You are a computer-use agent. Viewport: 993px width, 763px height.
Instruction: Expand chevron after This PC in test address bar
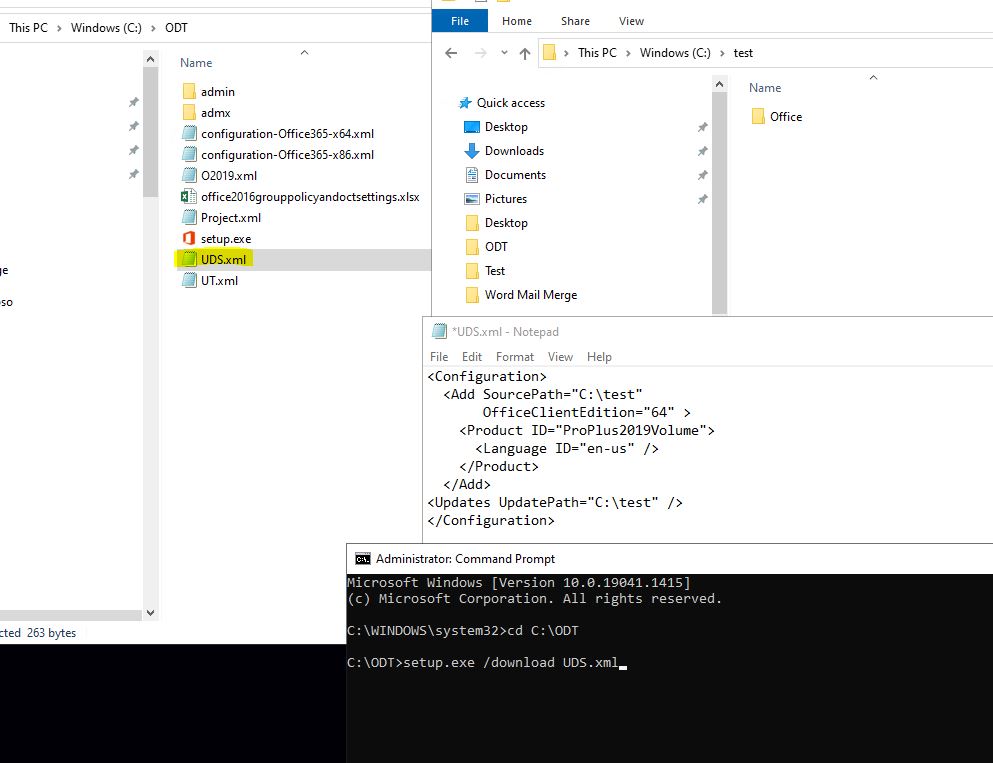coord(628,53)
